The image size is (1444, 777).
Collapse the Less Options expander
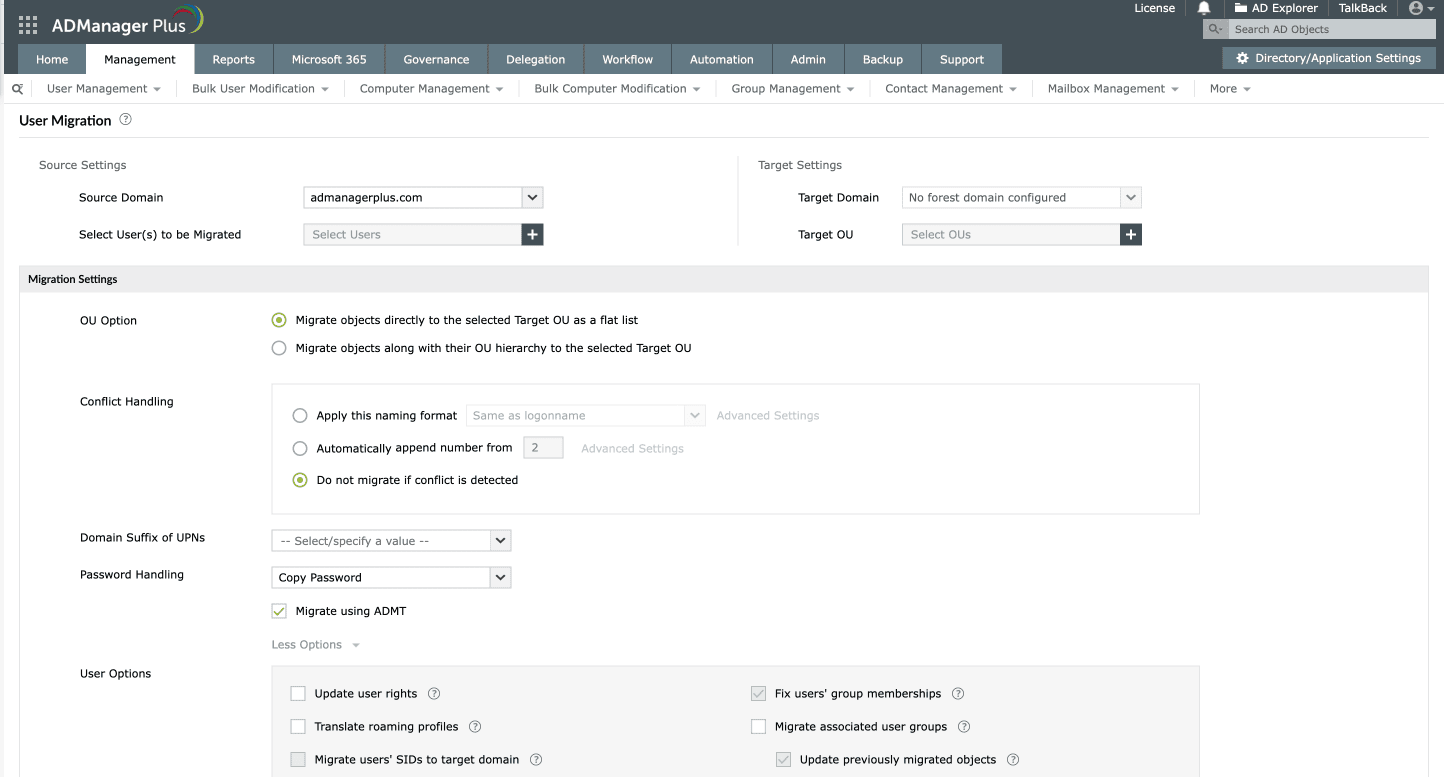316,645
